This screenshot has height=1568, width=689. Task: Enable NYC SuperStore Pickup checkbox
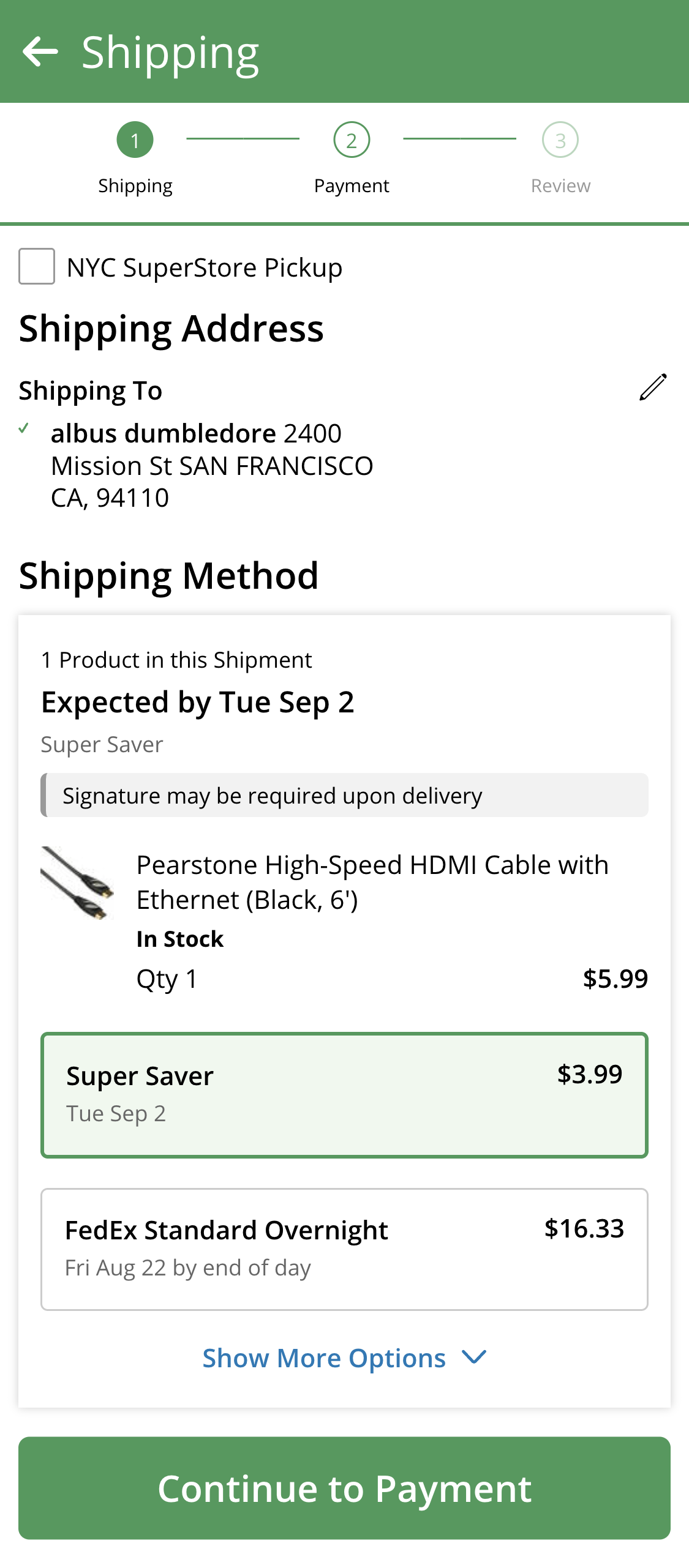tap(38, 266)
